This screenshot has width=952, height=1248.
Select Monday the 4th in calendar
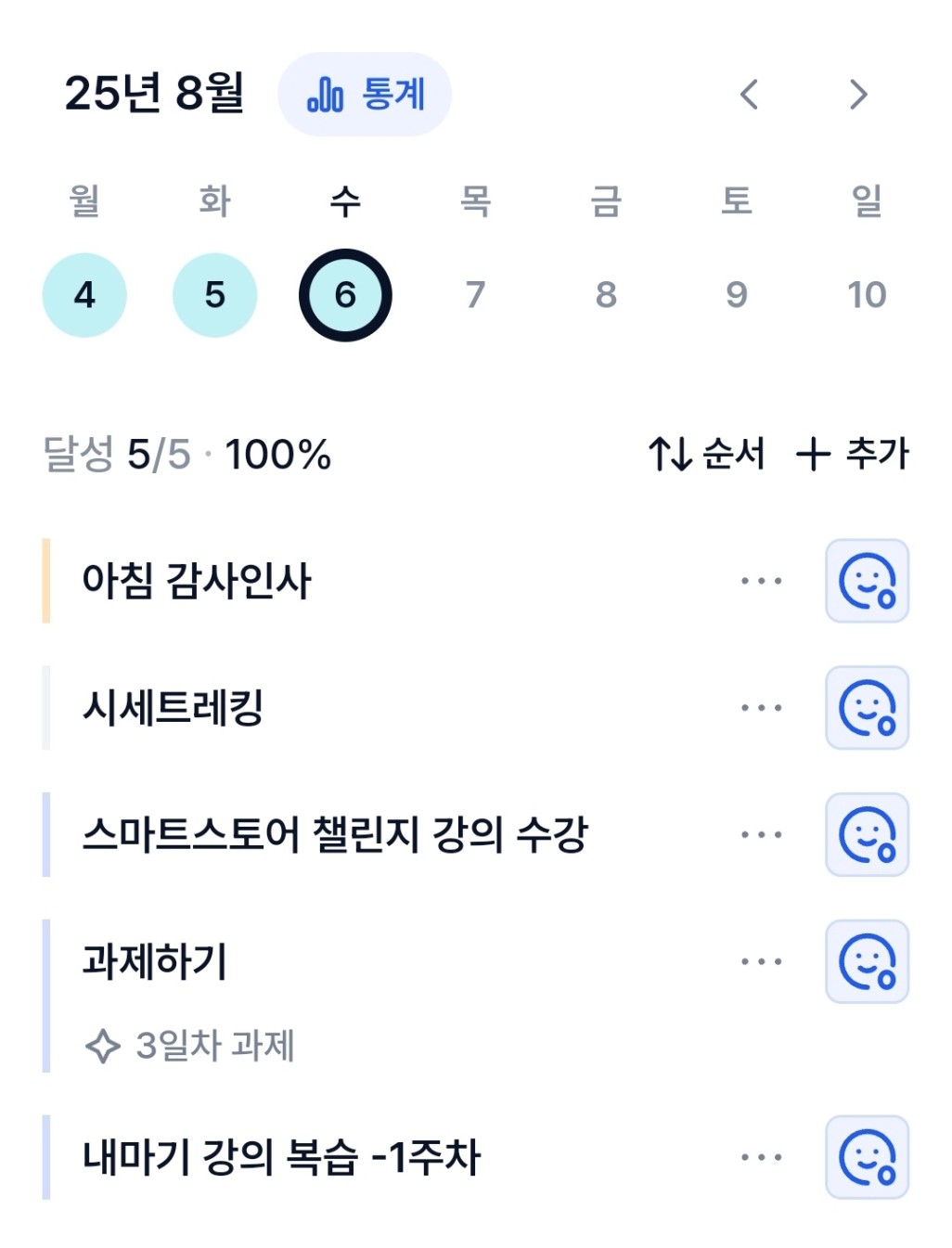pos(84,295)
